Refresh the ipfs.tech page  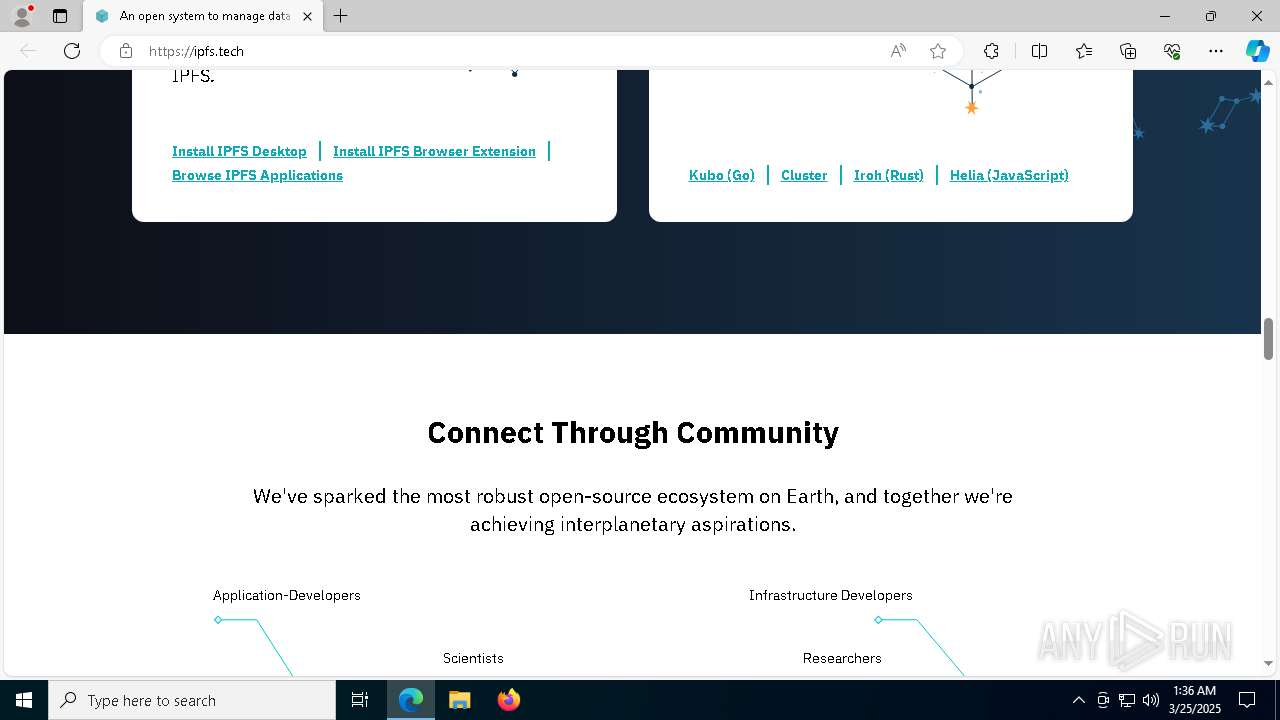coord(72,51)
